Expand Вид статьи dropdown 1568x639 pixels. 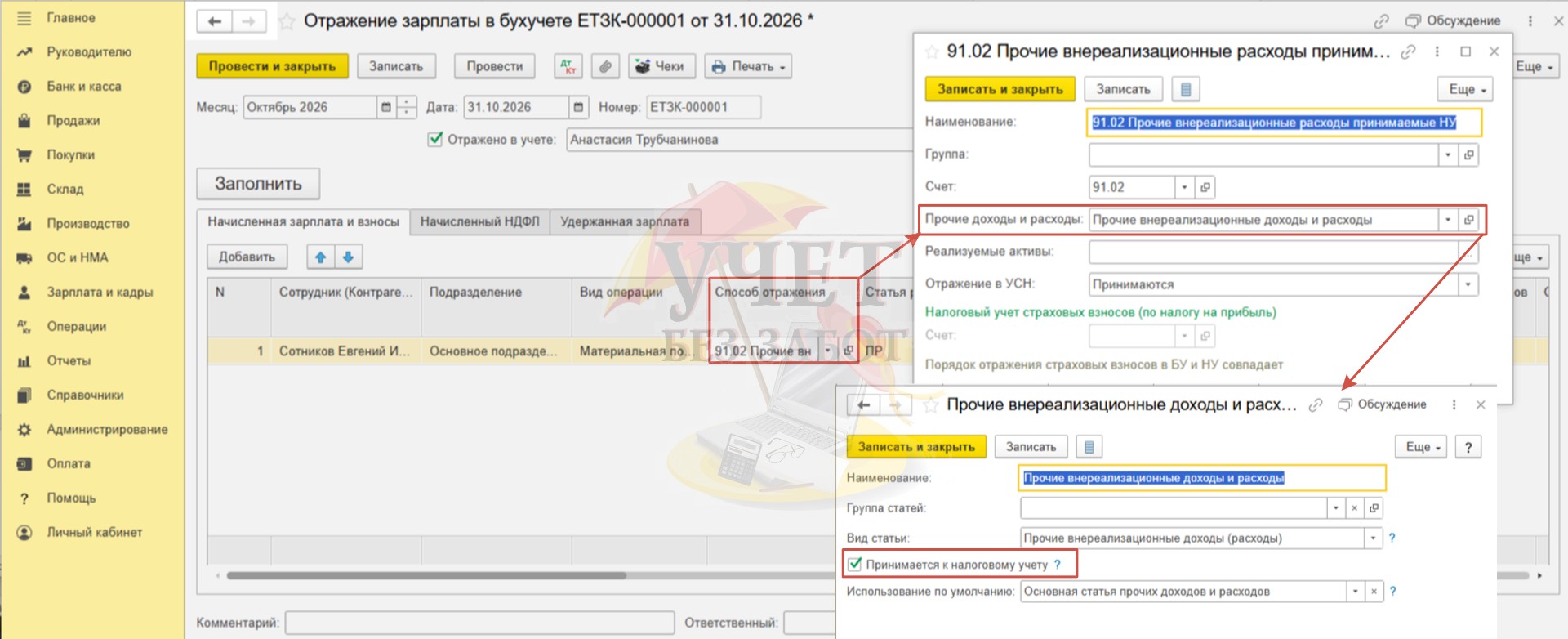[x=1373, y=538]
